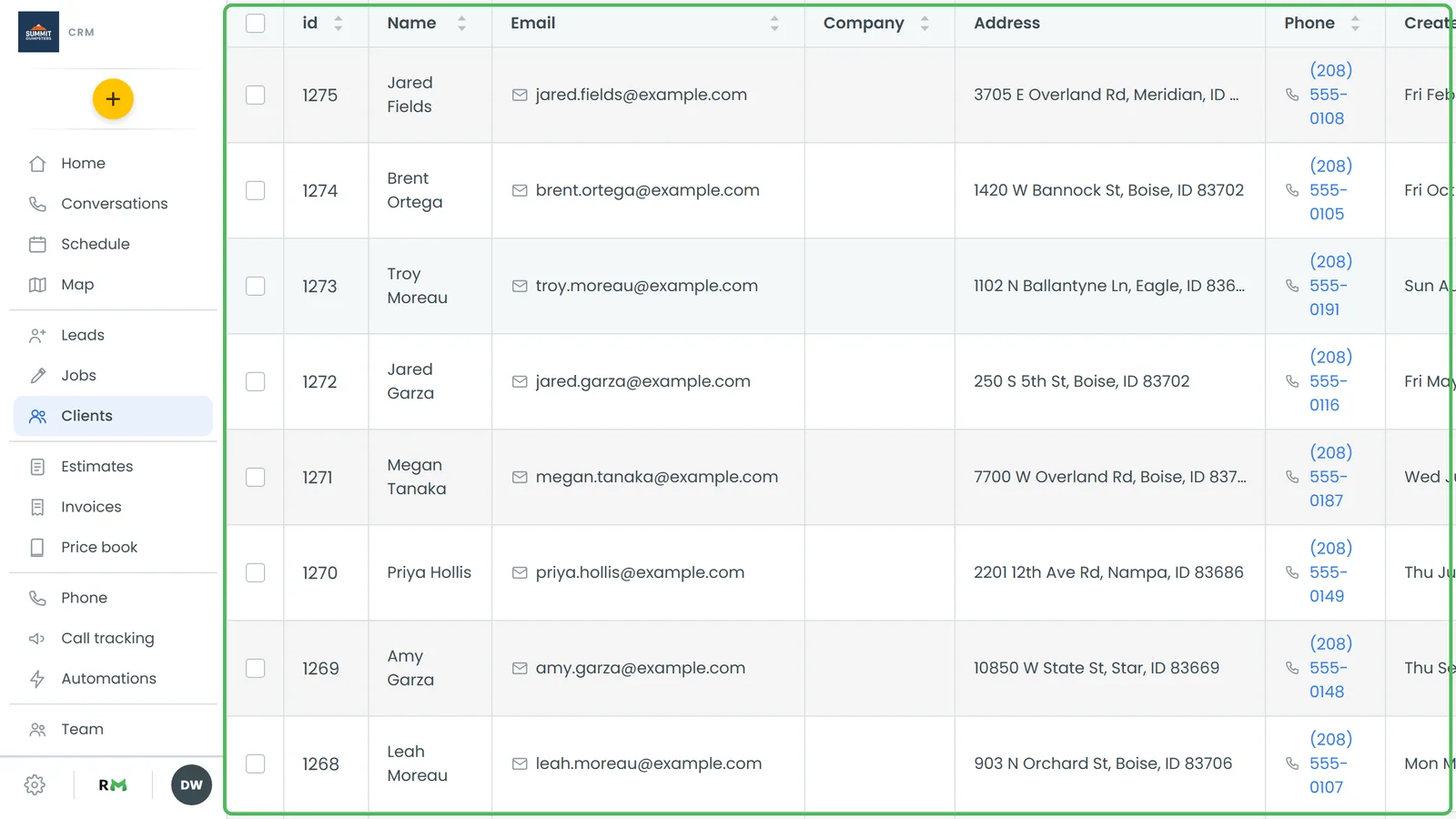Viewport: 1456px width, 819px height.
Task: Toggle the select-all checkbox in table header
Action: pos(256,23)
